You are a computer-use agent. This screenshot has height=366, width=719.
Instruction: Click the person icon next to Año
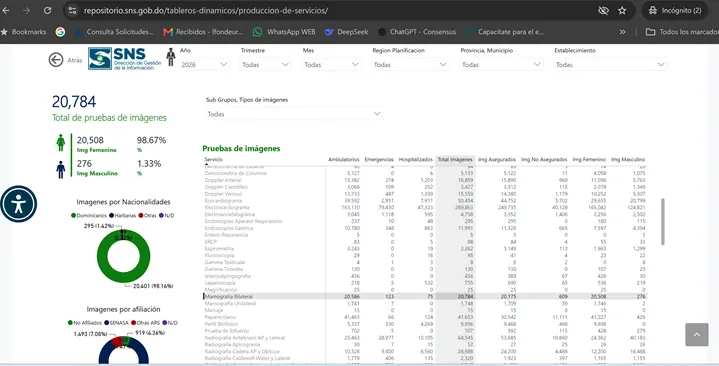pyautogui.click(x=171, y=57)
